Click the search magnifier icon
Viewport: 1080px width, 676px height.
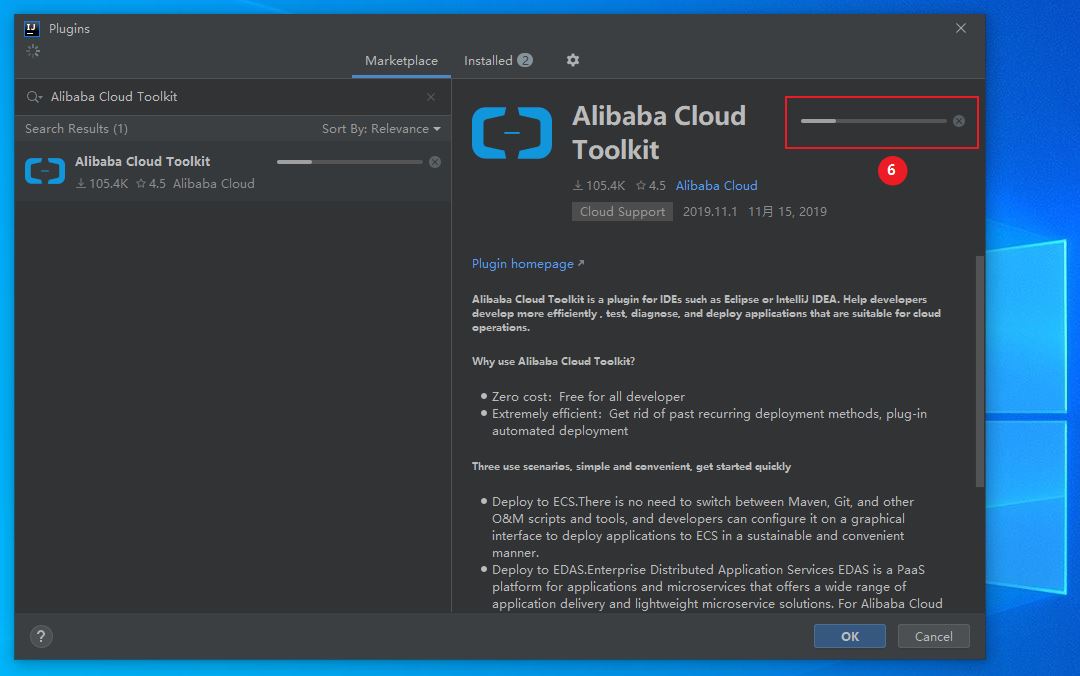[34, 97]
